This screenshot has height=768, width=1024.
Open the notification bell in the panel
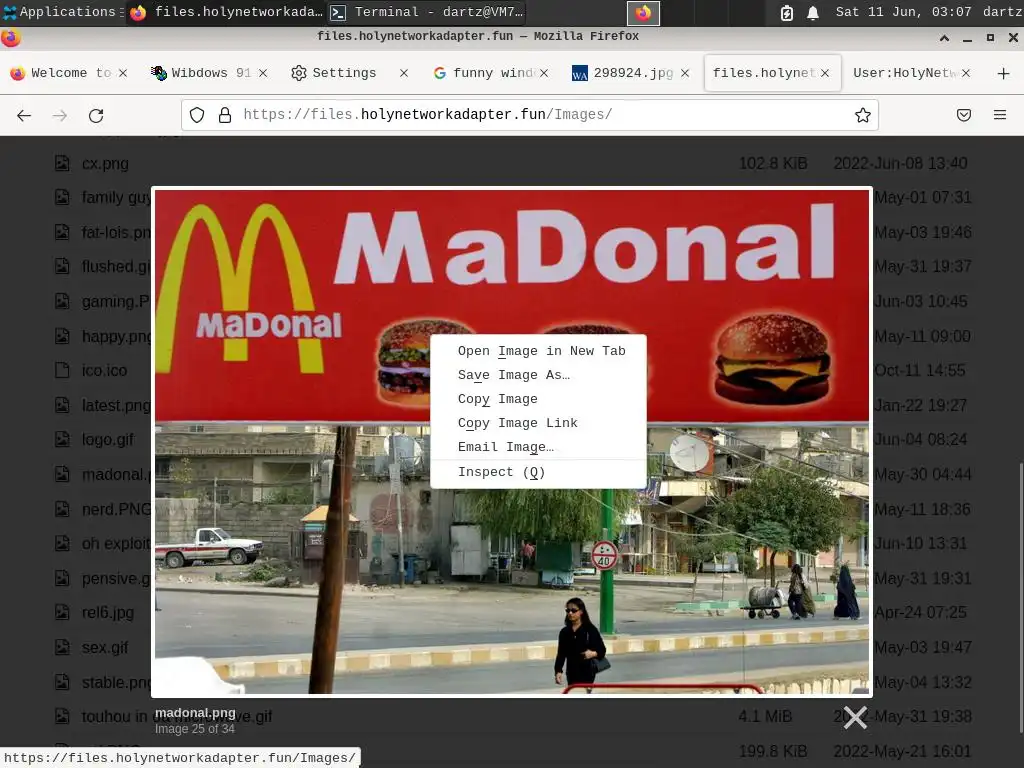click(x=812, y=12)
